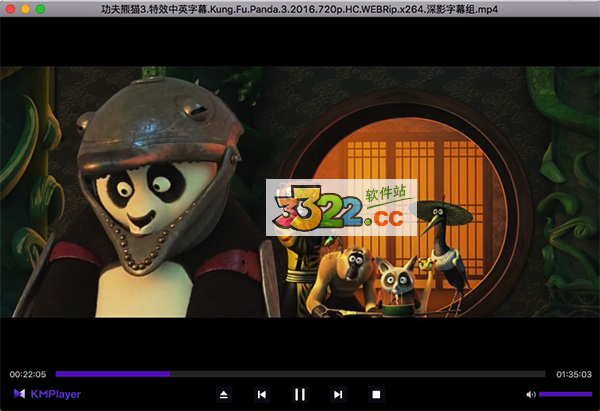Maximize the KMPlayer window with green button
The width and height of the screenshot is (600, 411).
pos(40,9)
